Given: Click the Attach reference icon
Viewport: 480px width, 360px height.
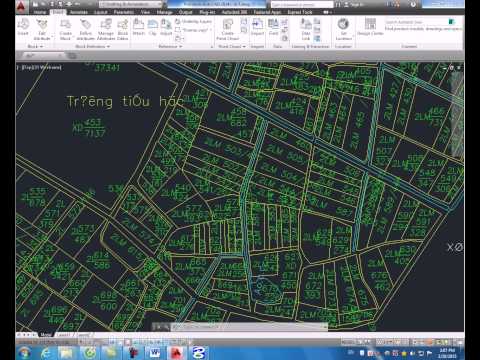Looking at the screenshot, I should 139,27.
